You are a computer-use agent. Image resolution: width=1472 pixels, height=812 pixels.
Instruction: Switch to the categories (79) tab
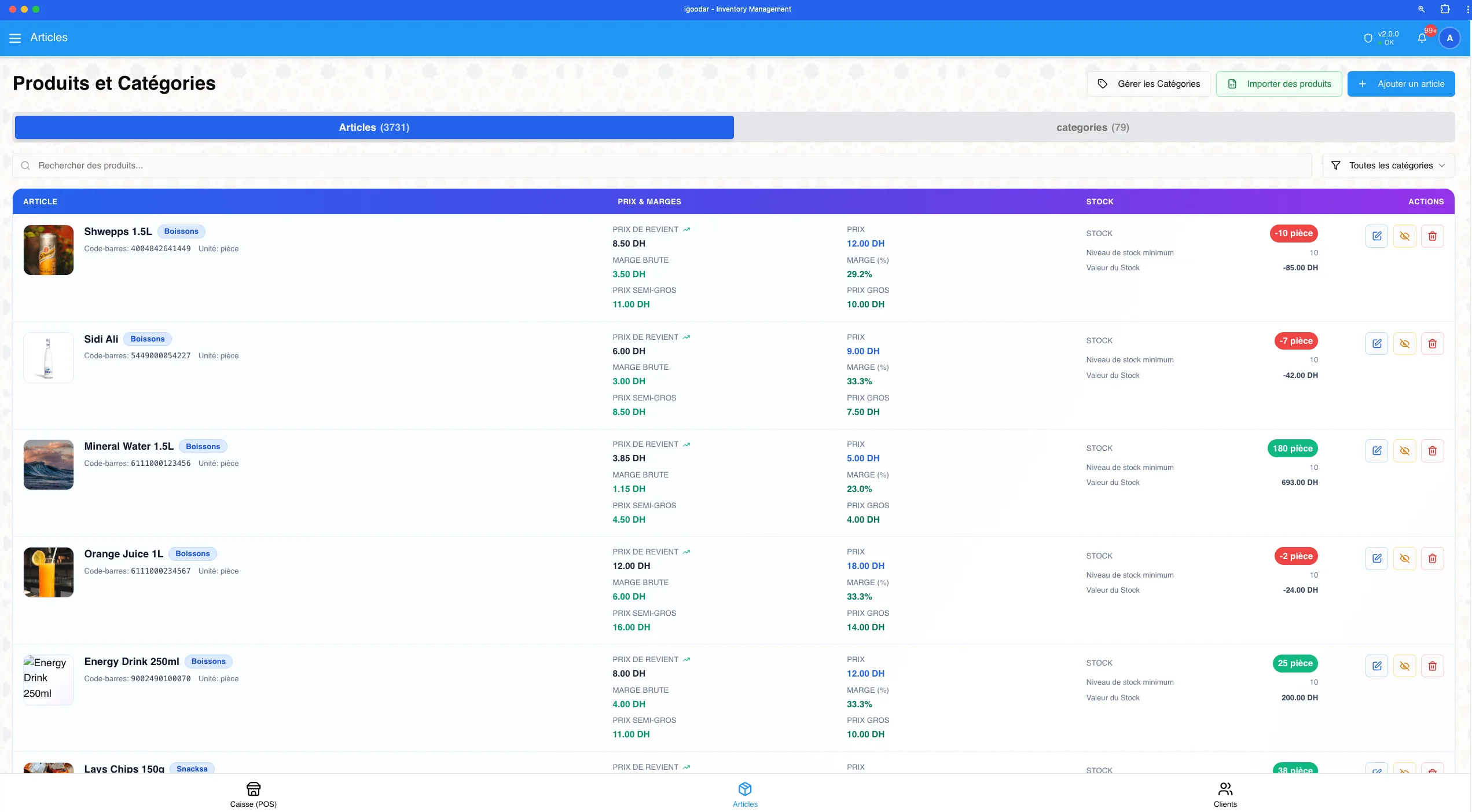1092,127
